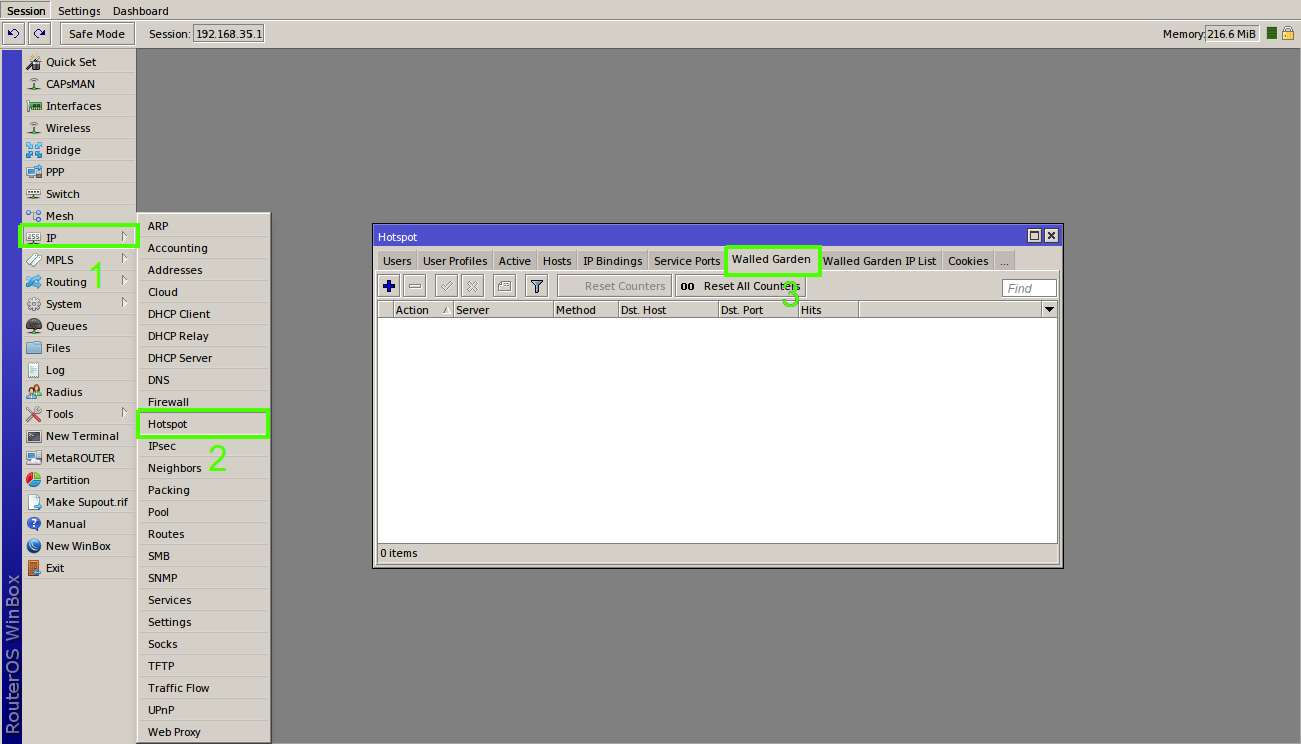
Task: Disable the selected entry with the X icon
Action: (x=472, y=285)
